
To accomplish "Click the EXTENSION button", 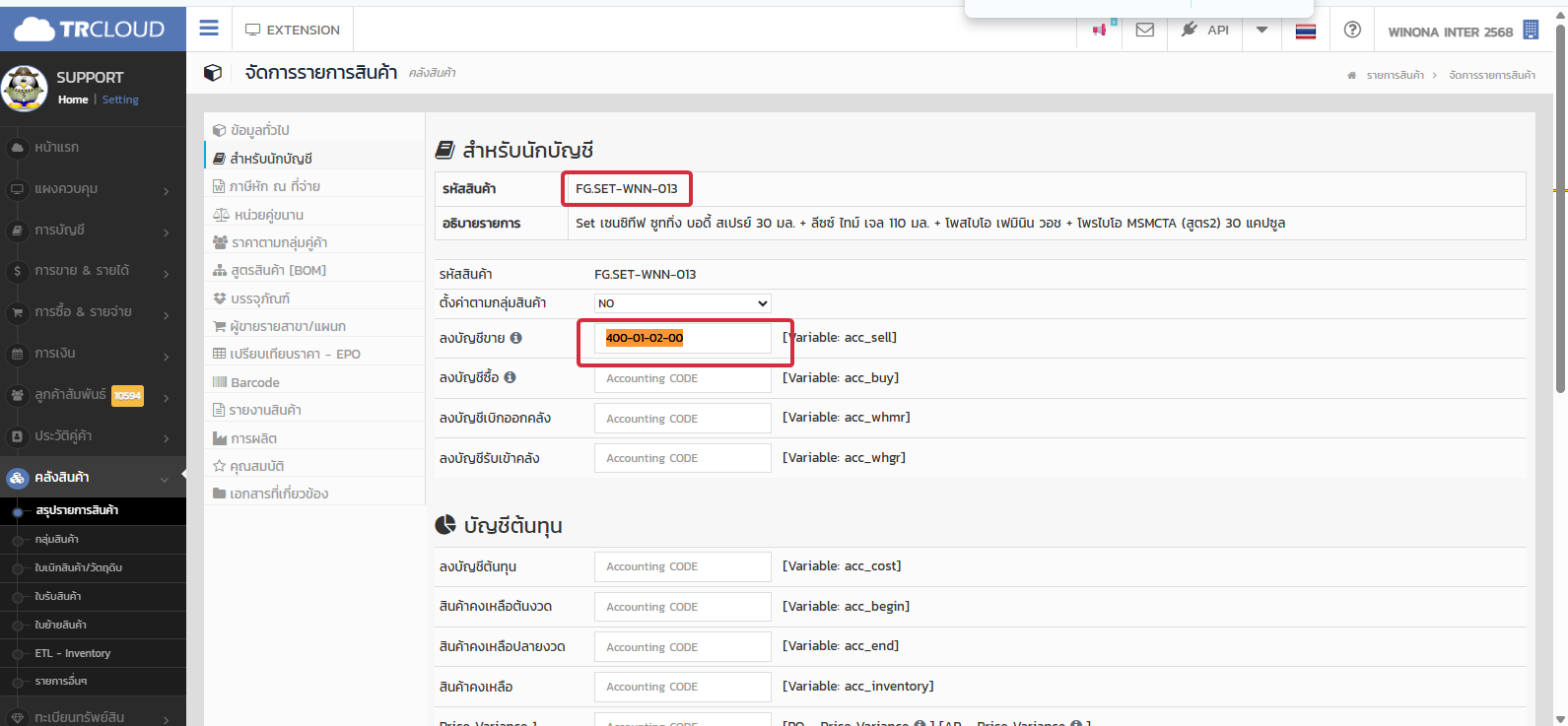I will pos(293,30).
